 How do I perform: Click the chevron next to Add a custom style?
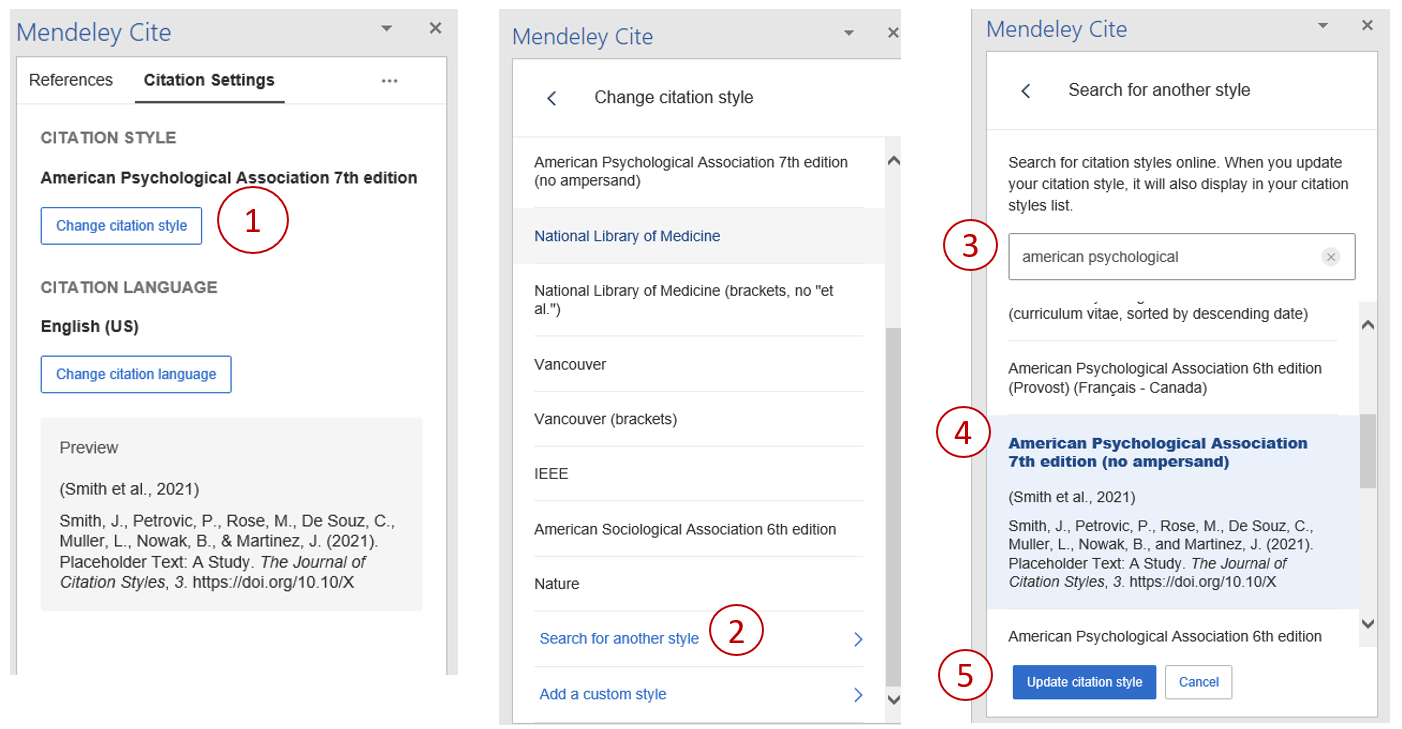coord(858,695)
